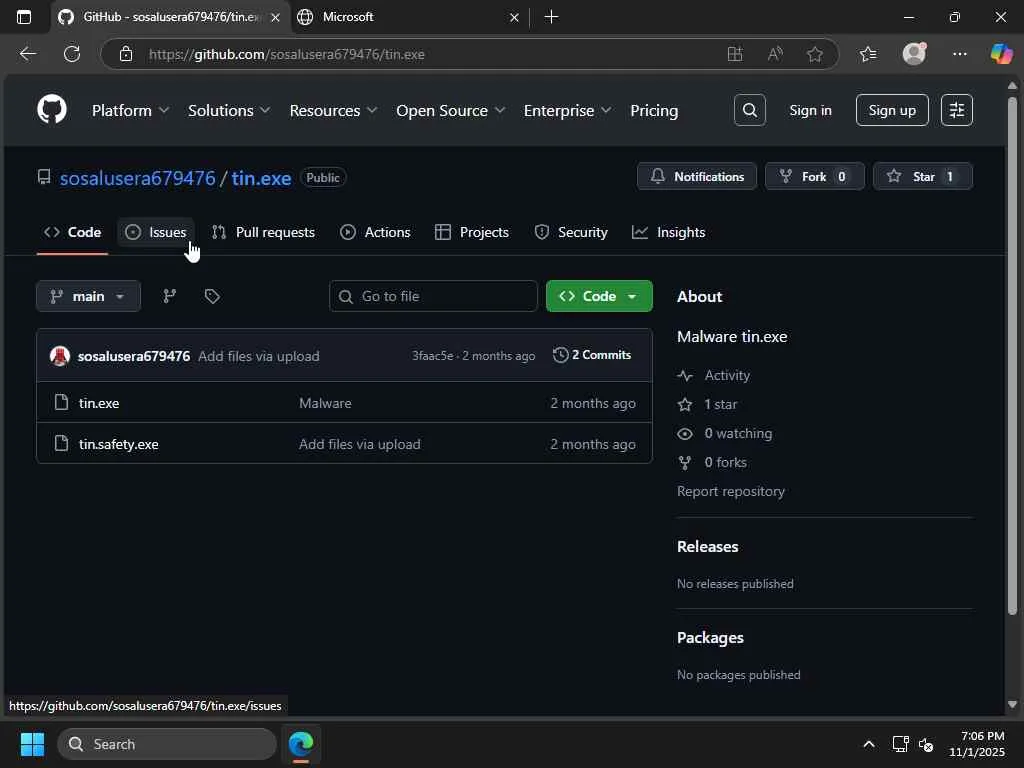Open the 0 forks link in About
Image resolution: width=1024 pixels, height=768 pixels.
coord(712,462)
